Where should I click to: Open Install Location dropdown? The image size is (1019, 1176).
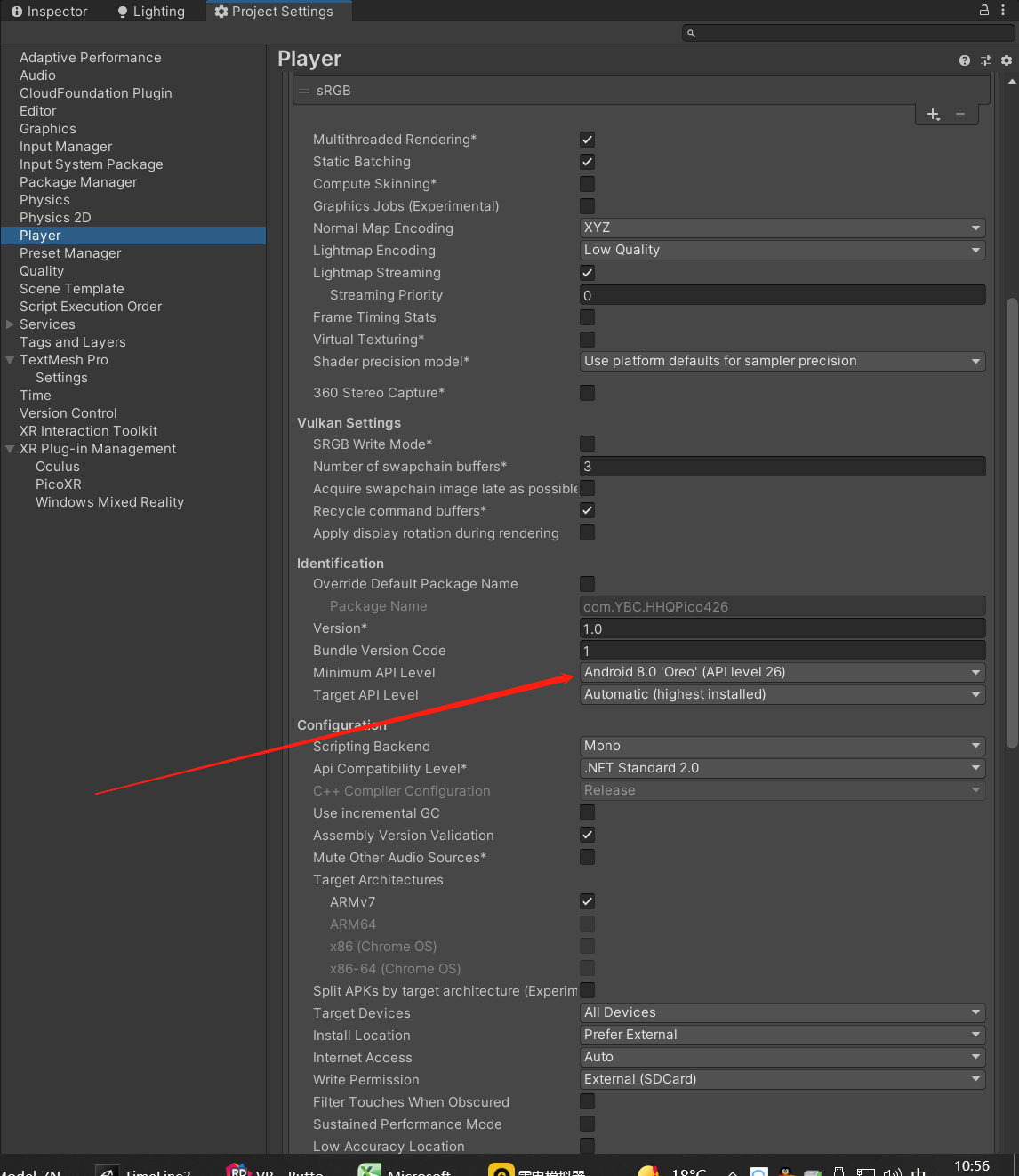click(782, 1035)
